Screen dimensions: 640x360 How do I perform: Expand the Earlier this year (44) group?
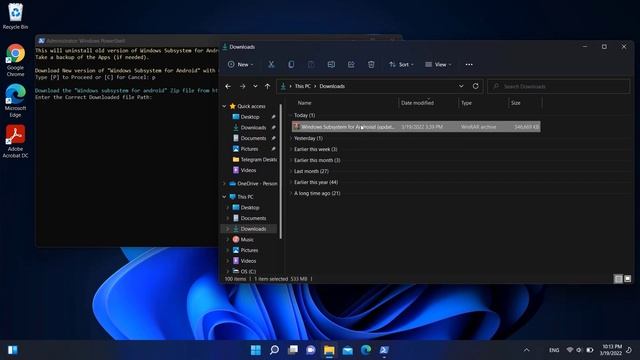(291, 182)
